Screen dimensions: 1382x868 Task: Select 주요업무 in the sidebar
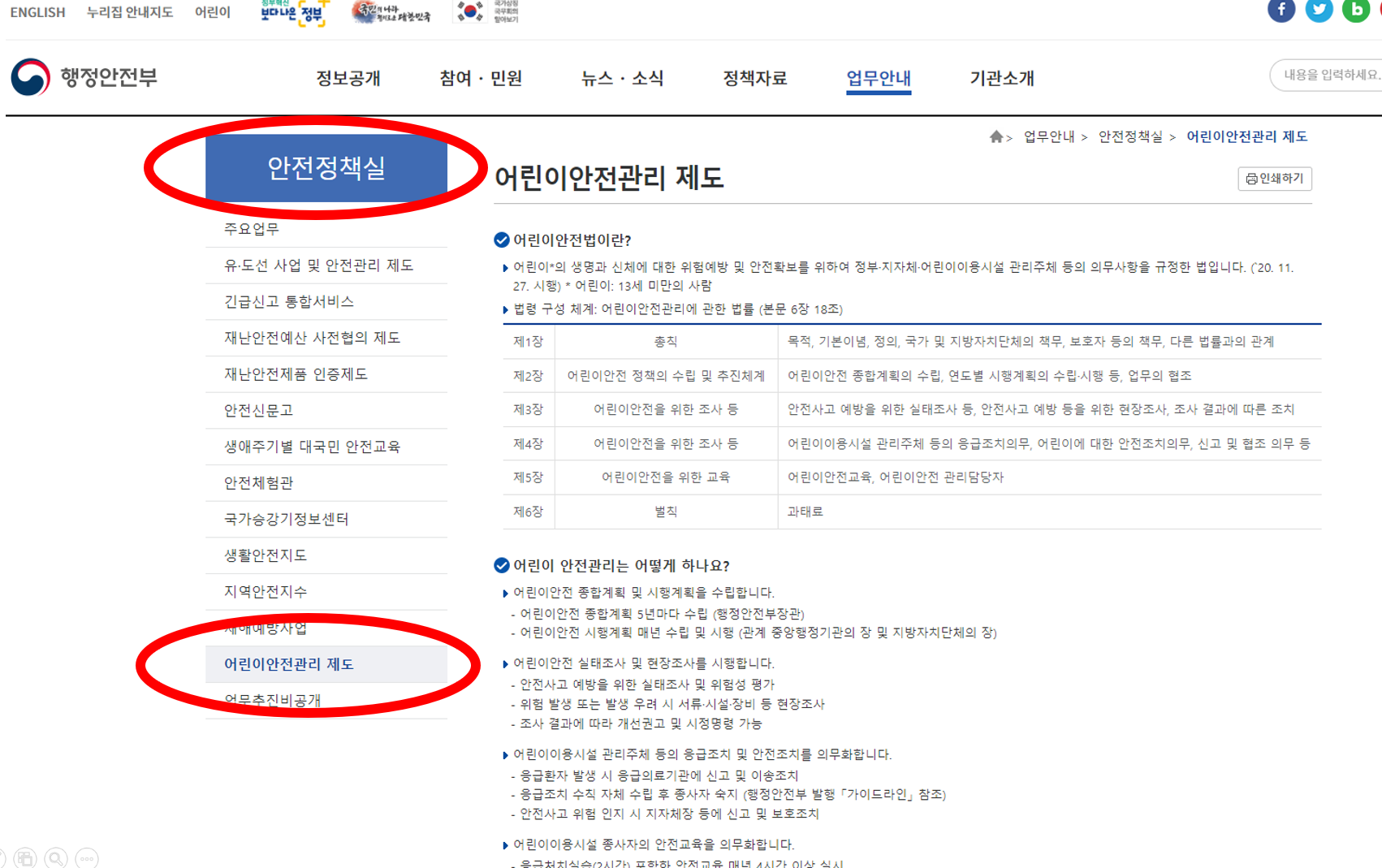(x=326, y=229)
